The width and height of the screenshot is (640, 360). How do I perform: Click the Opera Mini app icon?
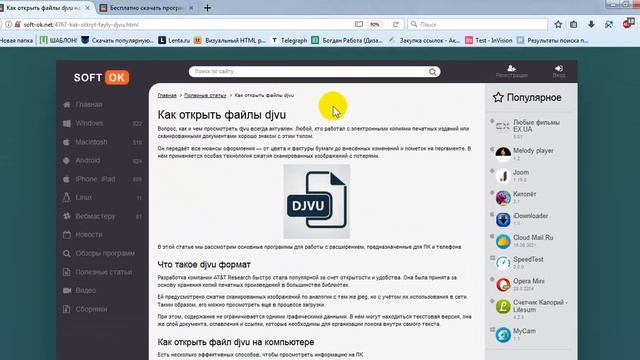(503, 284)
